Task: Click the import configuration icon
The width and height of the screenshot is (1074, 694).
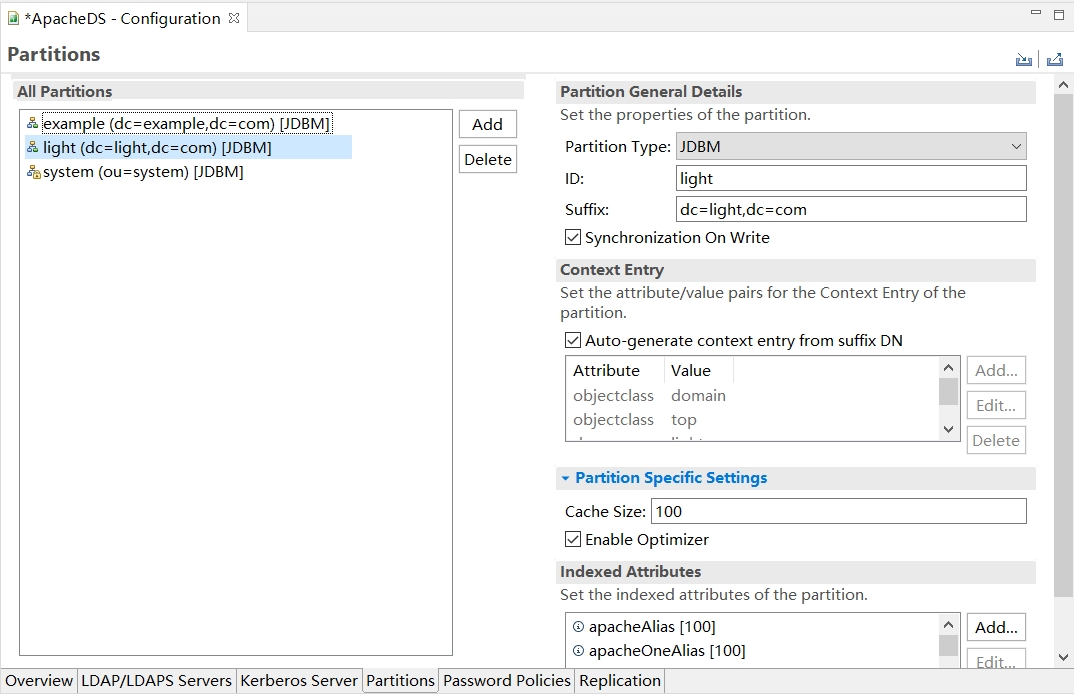Action: [1023, 60]
